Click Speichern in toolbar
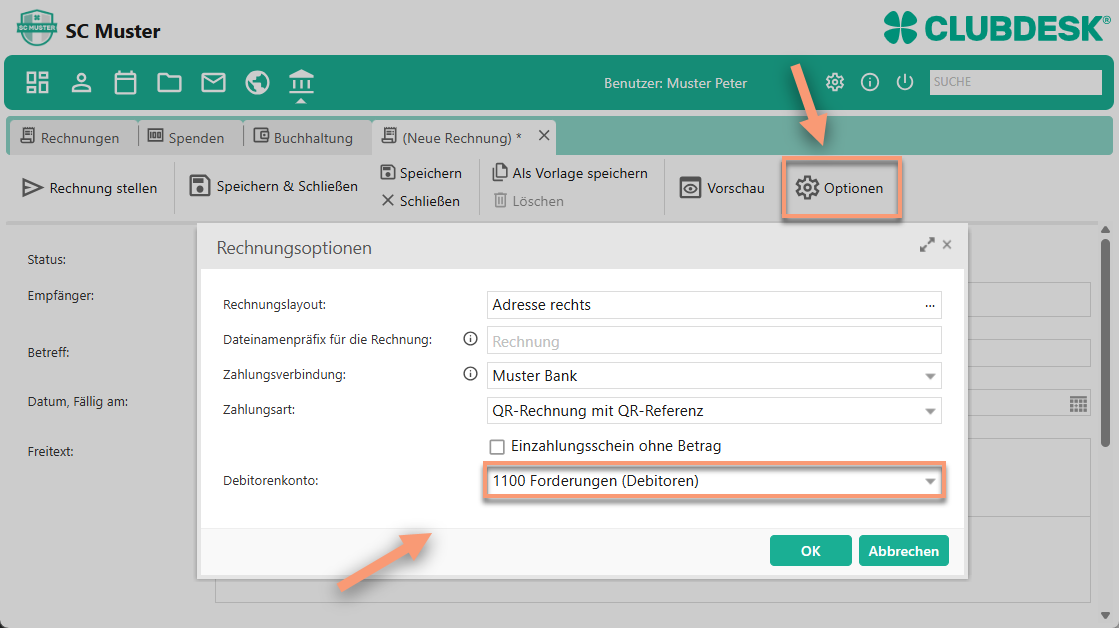The width and height of the screenshot is (1119, 628). (x=421, y=173)
